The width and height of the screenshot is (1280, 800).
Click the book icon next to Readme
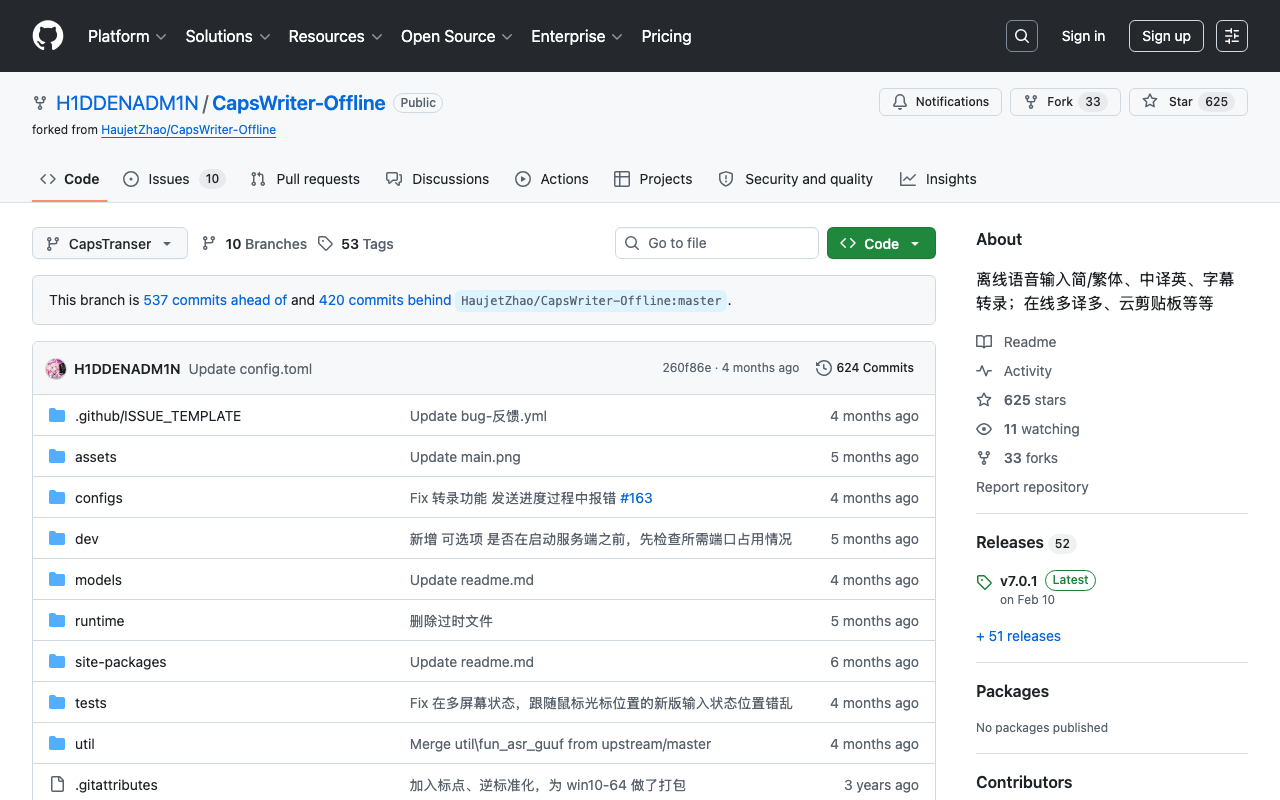[984, 342]
